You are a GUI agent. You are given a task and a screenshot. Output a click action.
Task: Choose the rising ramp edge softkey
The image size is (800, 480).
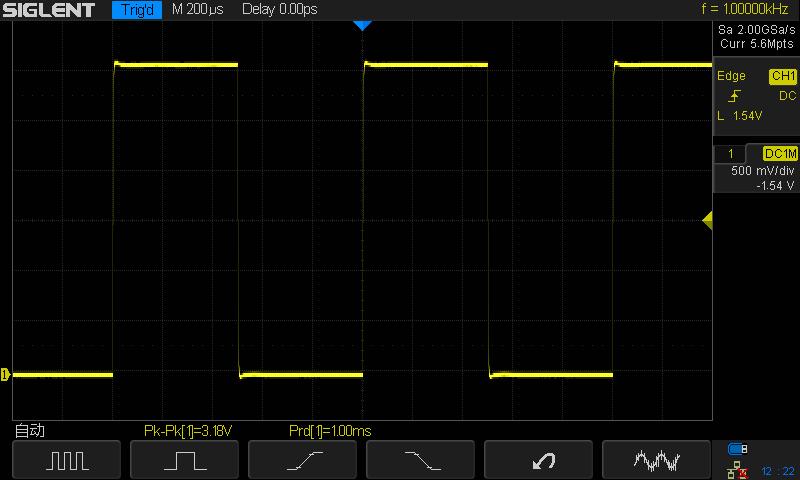click(x=303, y=460)
